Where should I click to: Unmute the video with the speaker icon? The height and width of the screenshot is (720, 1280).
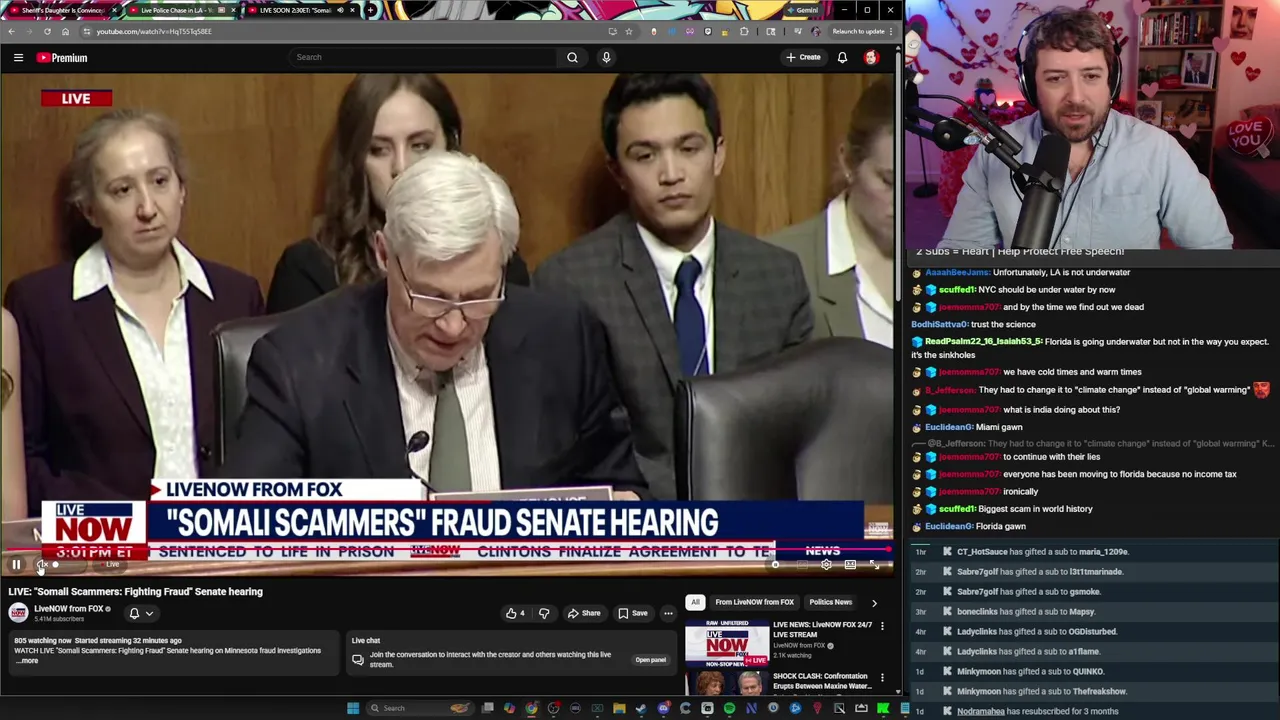click(x=41, y=565)
